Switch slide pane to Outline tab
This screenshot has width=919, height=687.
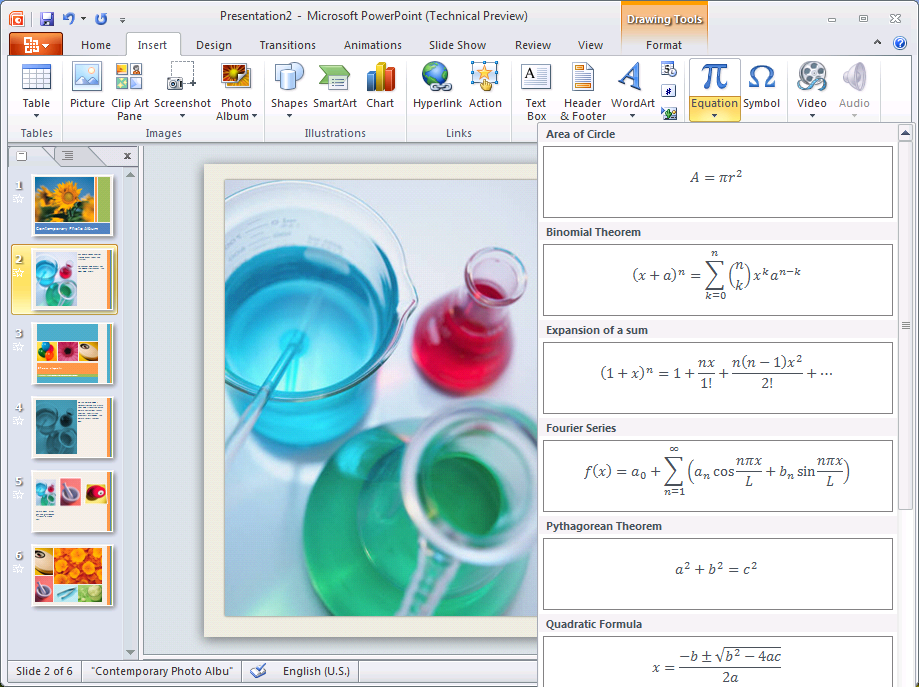[68, 155]
